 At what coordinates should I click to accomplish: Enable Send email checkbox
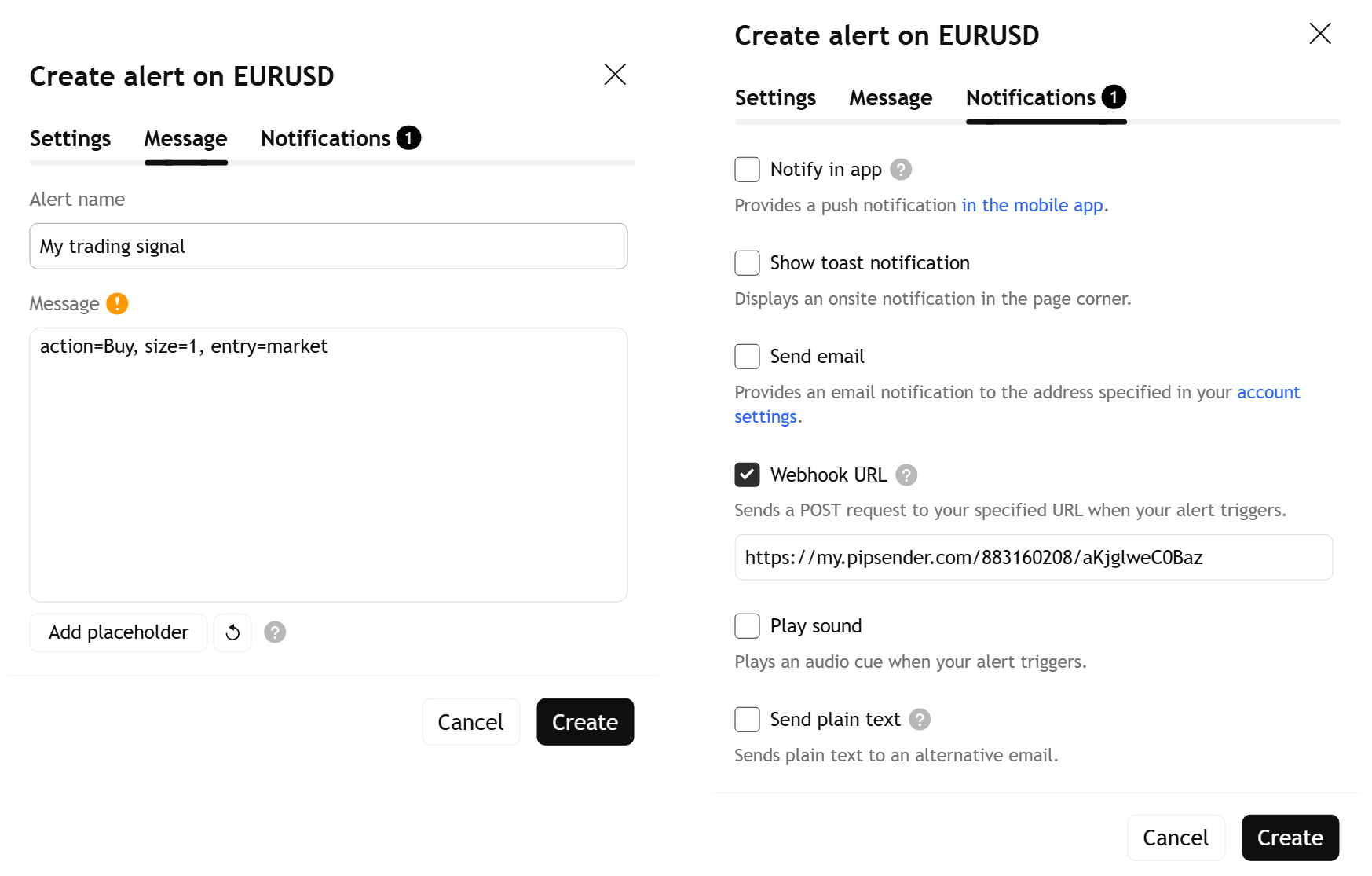pos(747,357)
